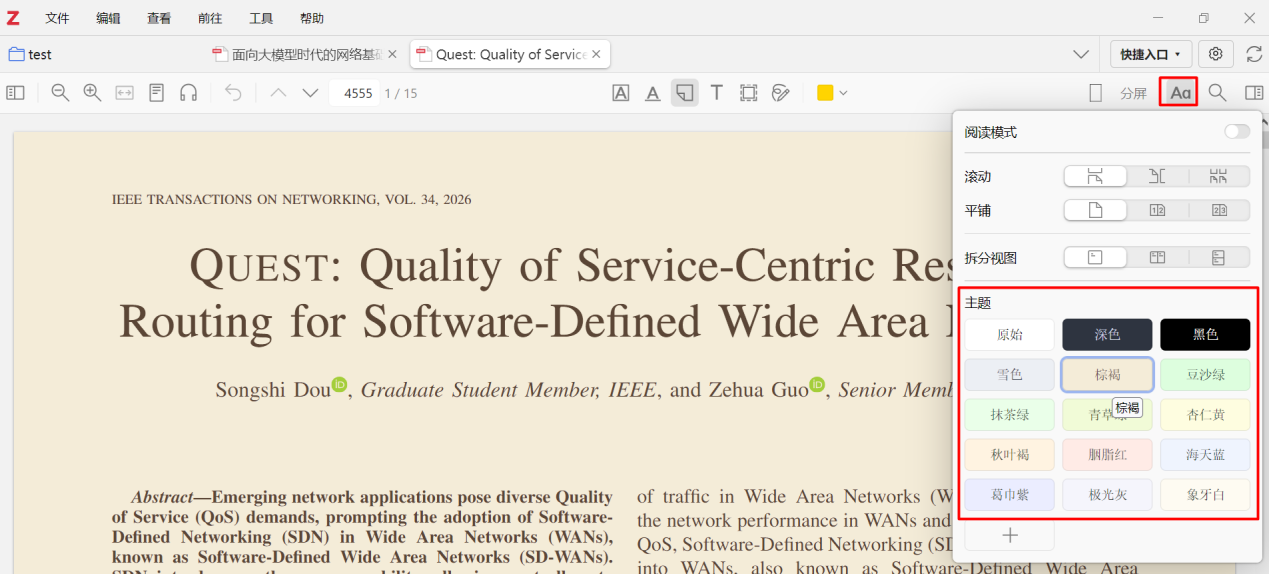The height and width of the screenshot is (574, 1269).
Task: Select wrapped scroll mode option
Action: tap(1218, 176)
